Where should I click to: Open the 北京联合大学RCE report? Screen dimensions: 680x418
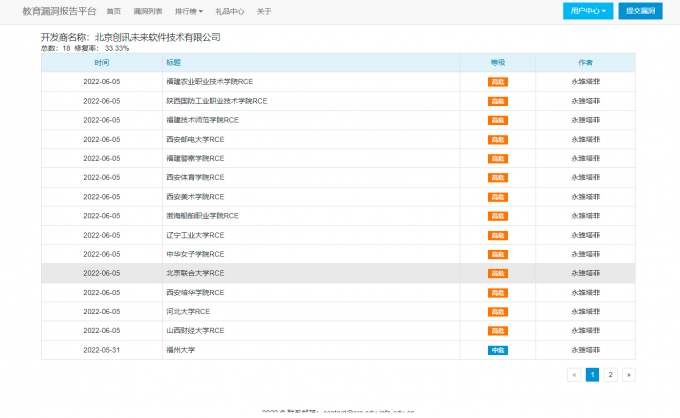click(x=195, y=274)
